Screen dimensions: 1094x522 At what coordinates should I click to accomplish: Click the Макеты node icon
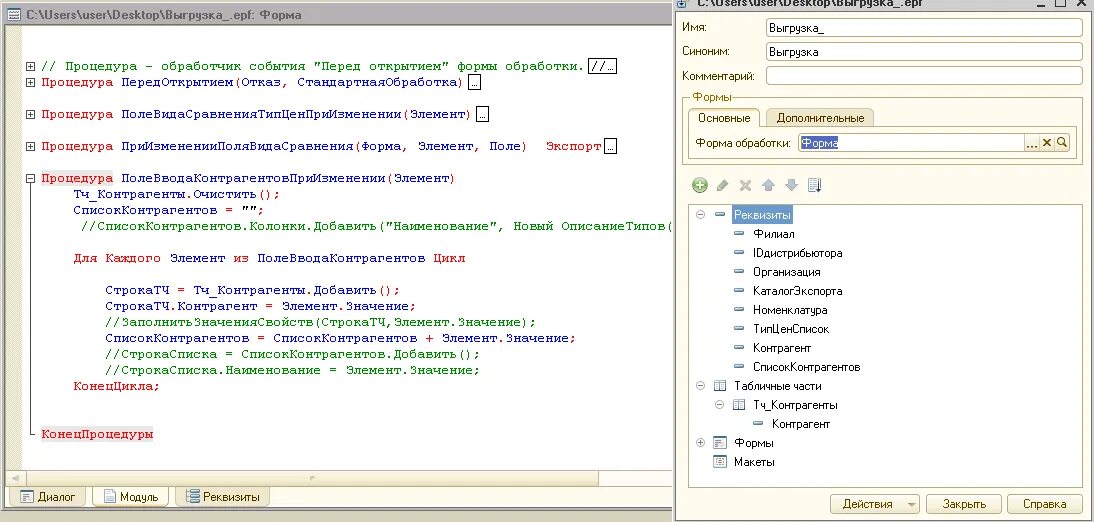720,462
